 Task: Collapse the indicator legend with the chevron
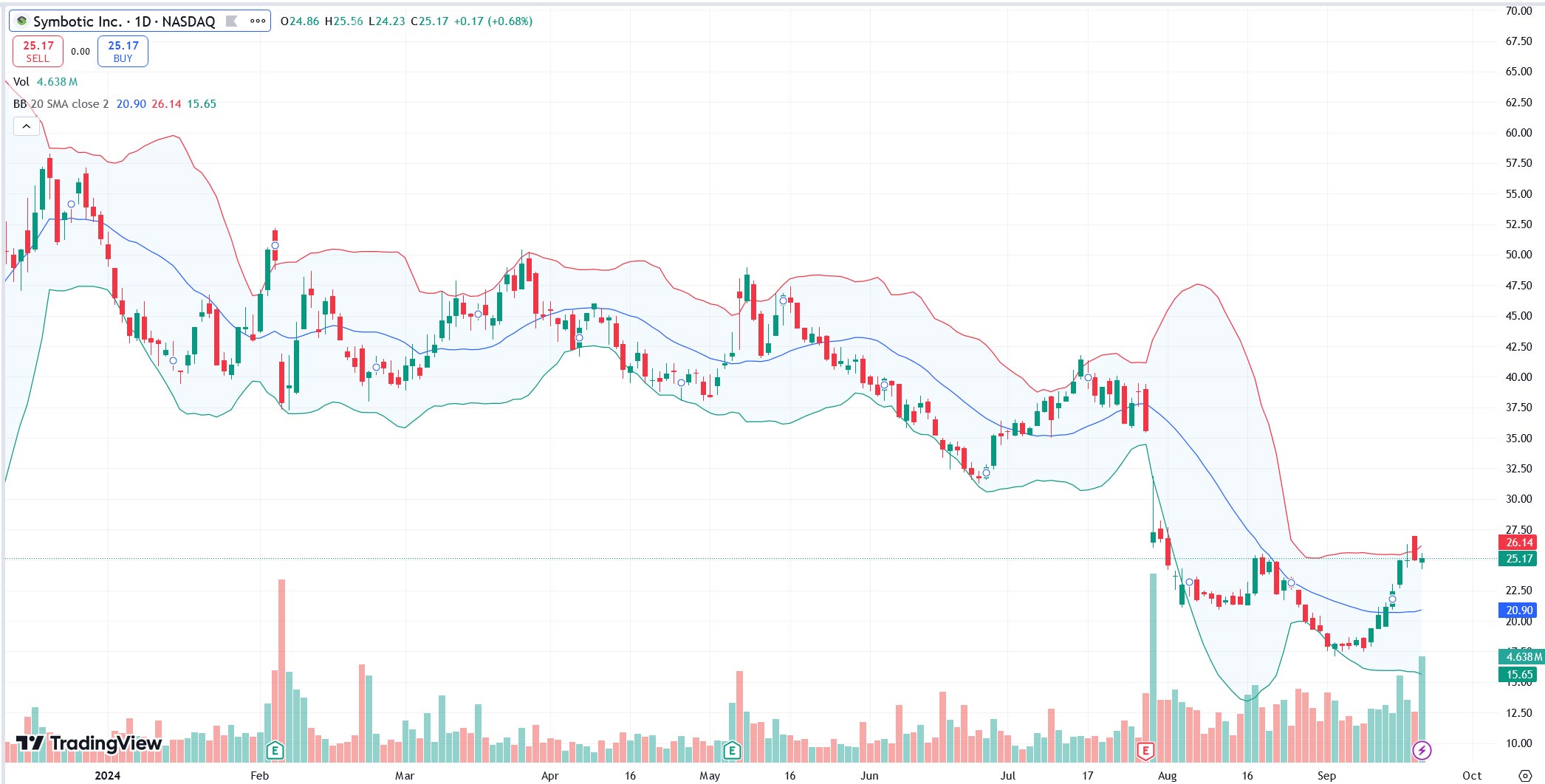(x=27, y=126)
